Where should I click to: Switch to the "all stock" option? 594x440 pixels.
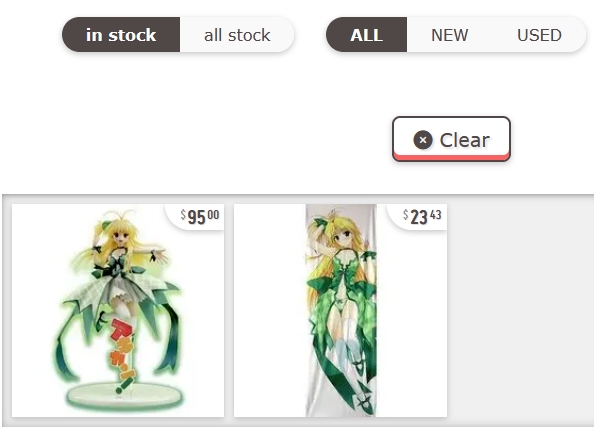point(237,35)
